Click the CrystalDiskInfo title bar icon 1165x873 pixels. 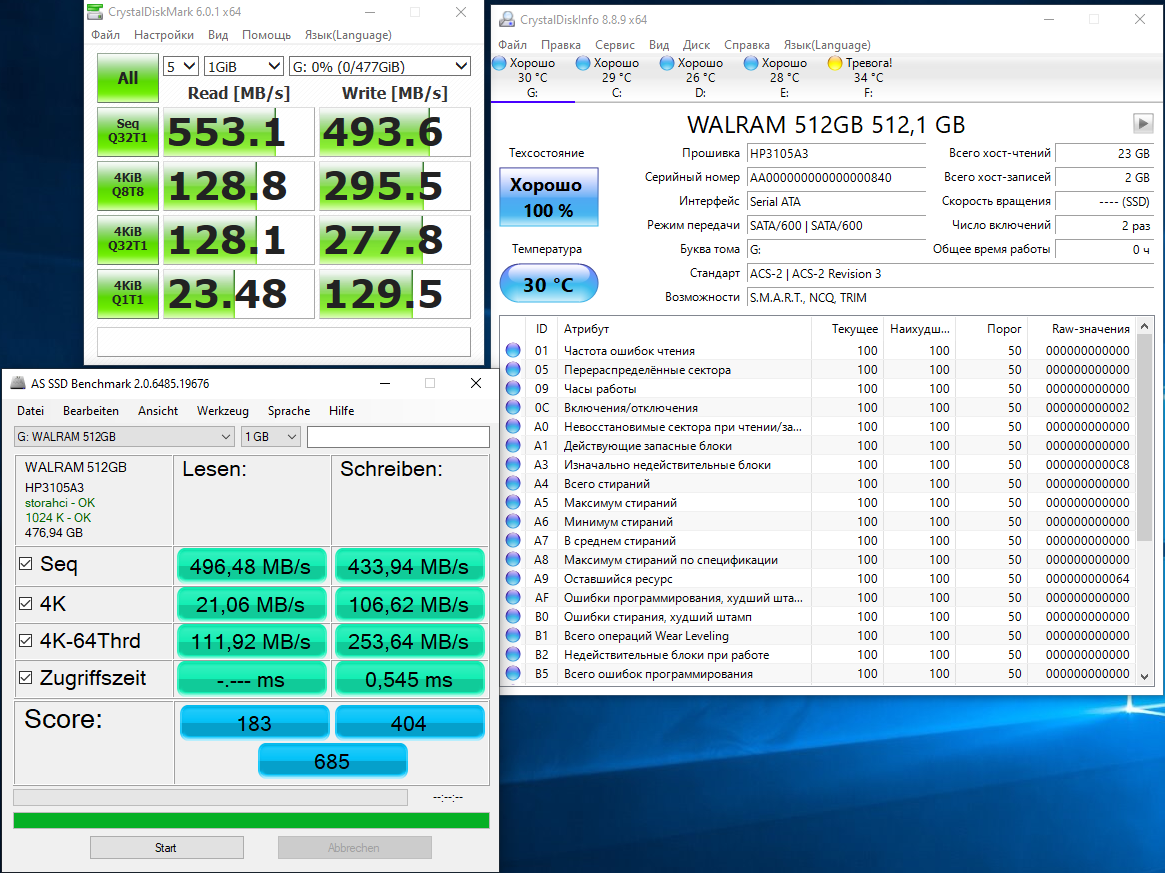[508, 19]
